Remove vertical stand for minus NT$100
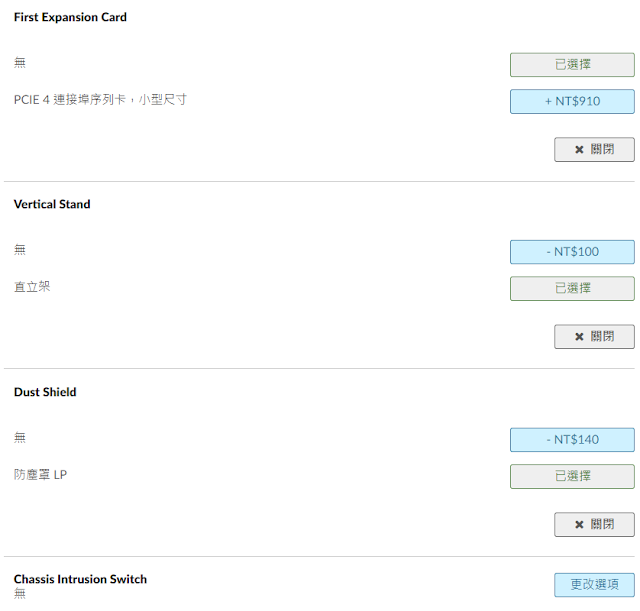This screenshot has height=611, width=640. [x=572, y=252]
